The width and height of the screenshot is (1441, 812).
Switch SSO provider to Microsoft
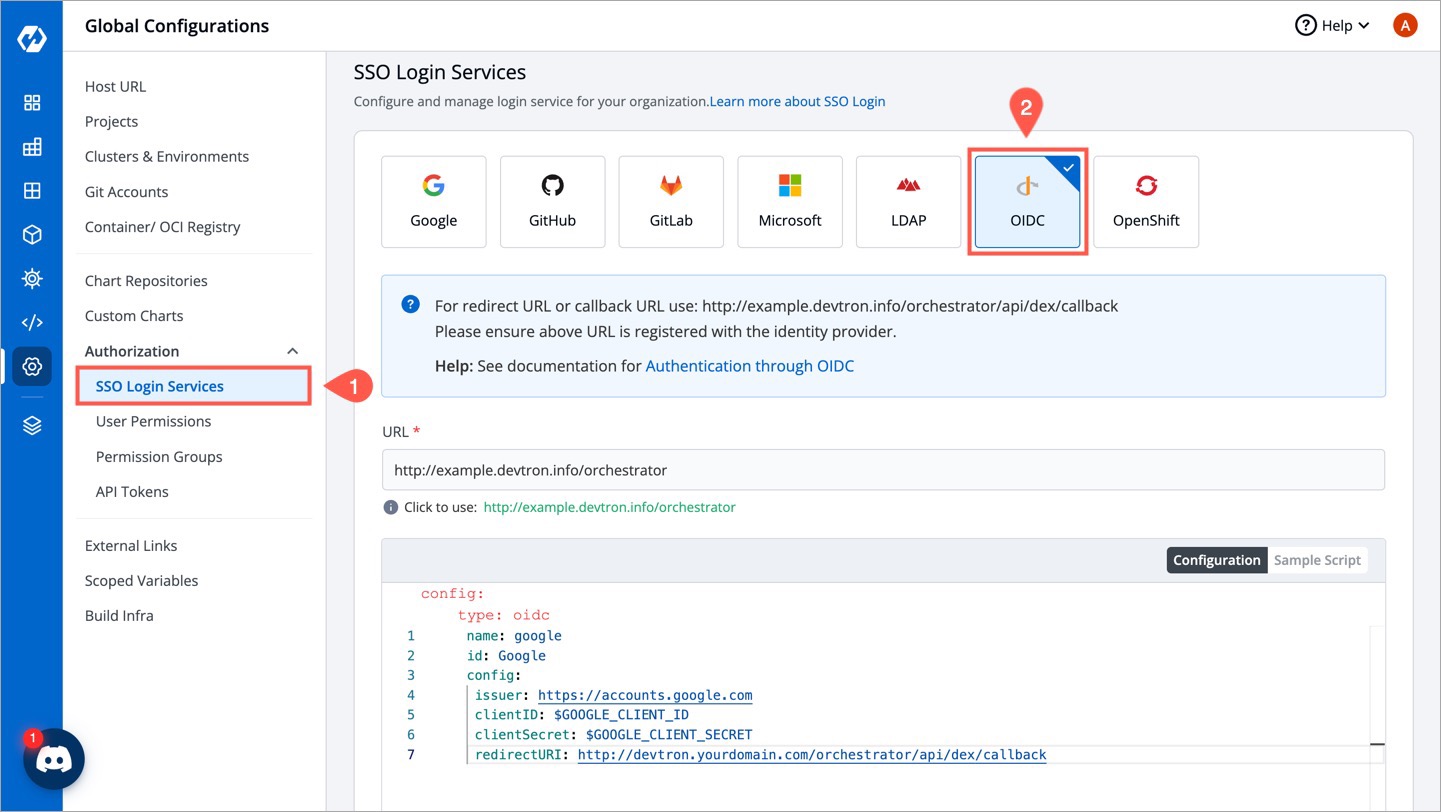coord(790,201)
